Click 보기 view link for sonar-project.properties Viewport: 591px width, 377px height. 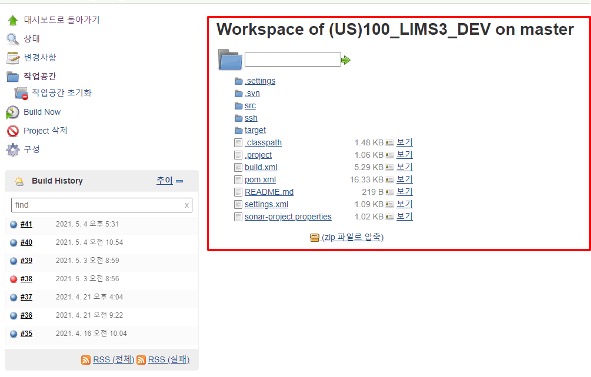404,216
